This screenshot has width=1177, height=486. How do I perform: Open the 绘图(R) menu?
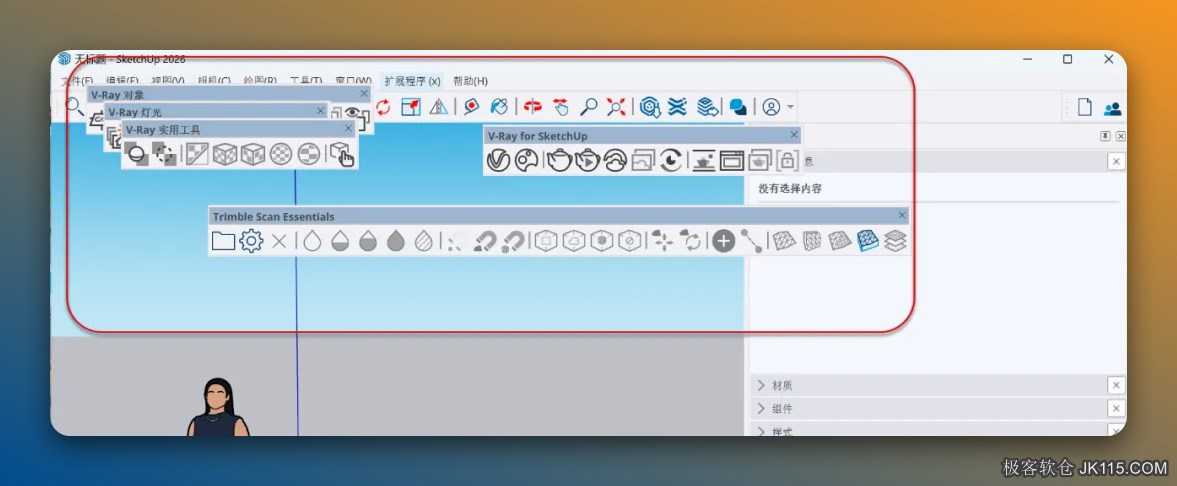260,80
